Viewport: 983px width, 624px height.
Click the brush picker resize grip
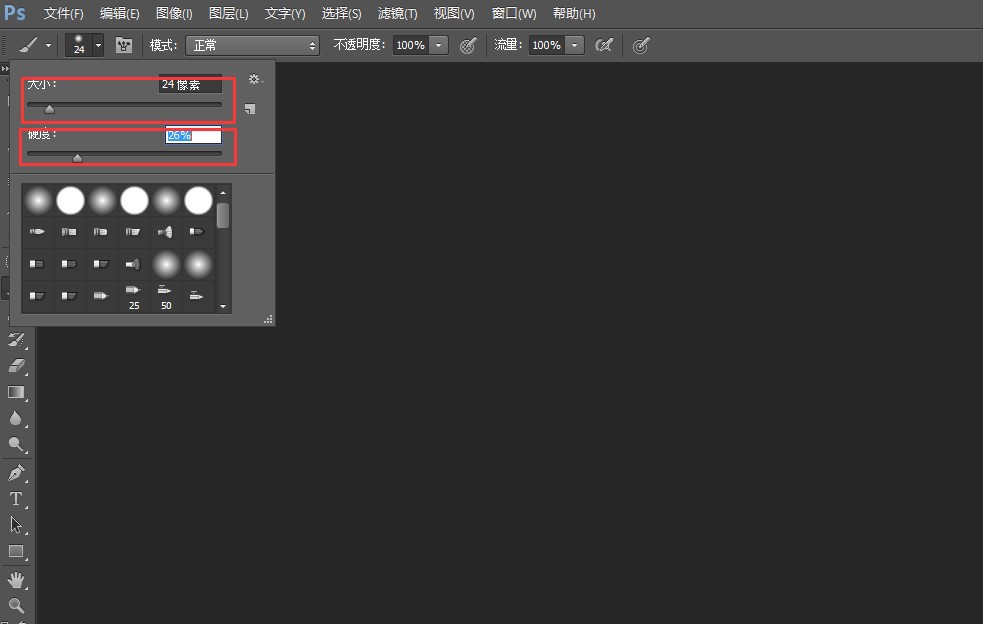(x=268, y=319)
